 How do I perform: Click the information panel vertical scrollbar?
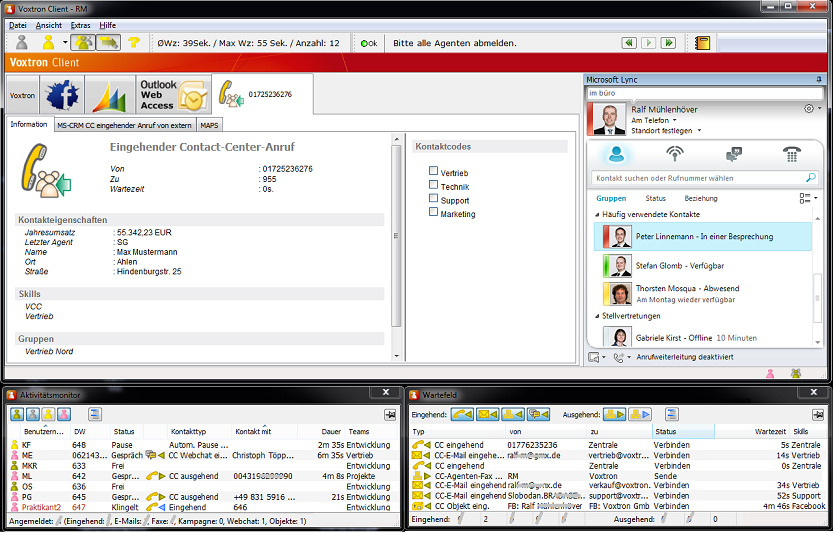pyautogui.click(x=396, y=235)
